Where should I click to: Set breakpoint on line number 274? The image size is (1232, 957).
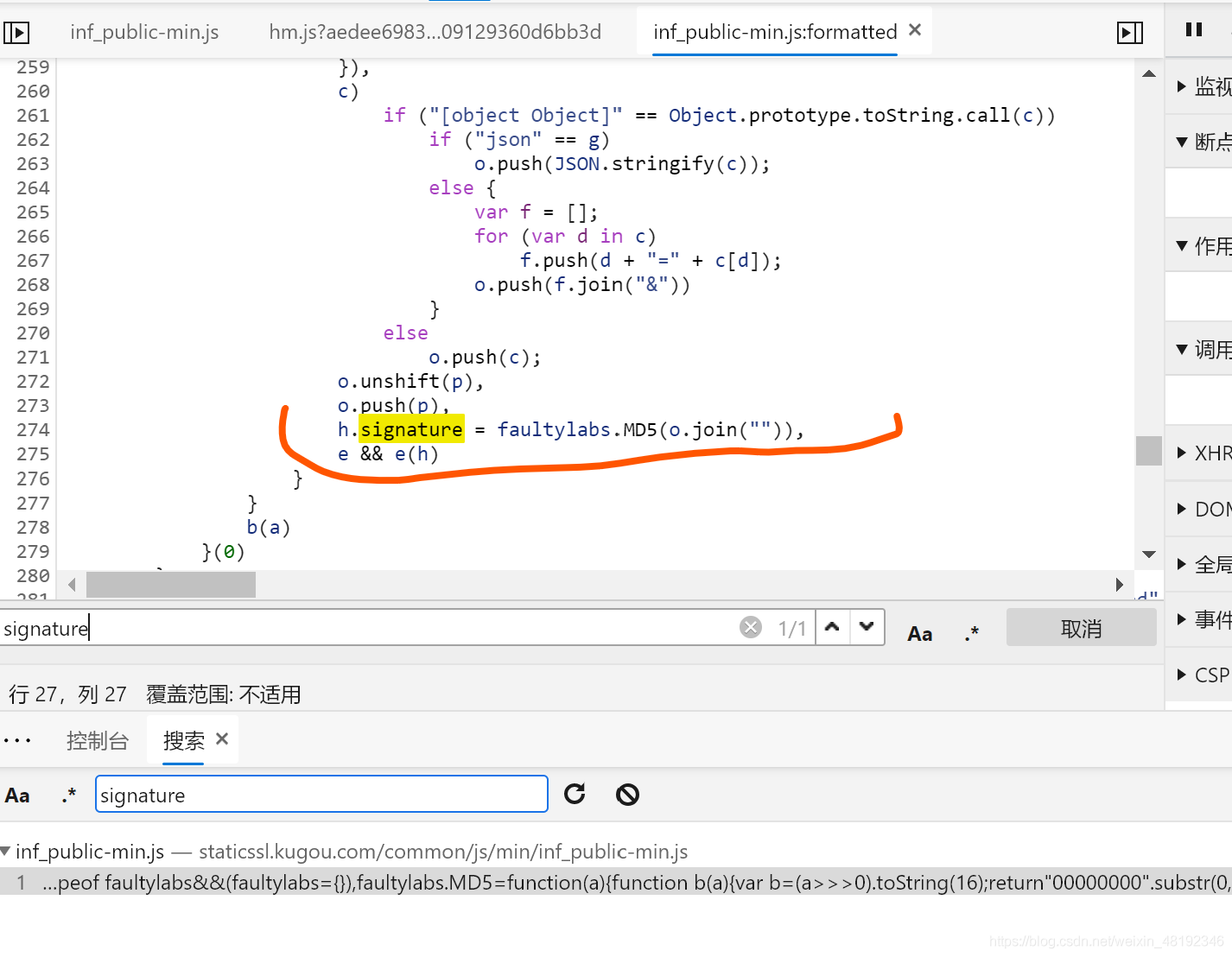click(34, 429)
